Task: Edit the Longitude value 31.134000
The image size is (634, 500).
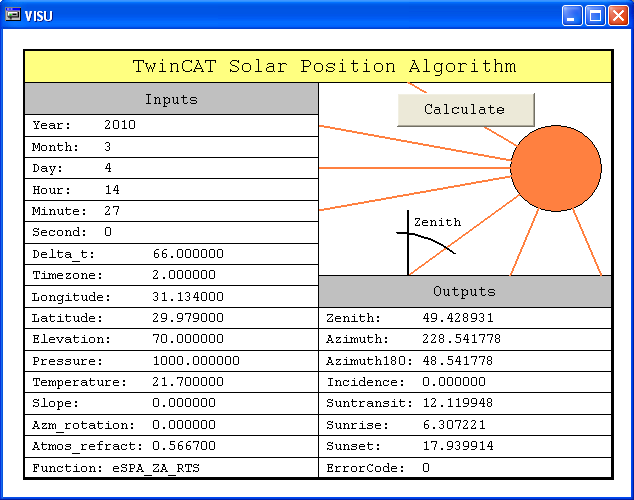Action: (x=188, y=297)
